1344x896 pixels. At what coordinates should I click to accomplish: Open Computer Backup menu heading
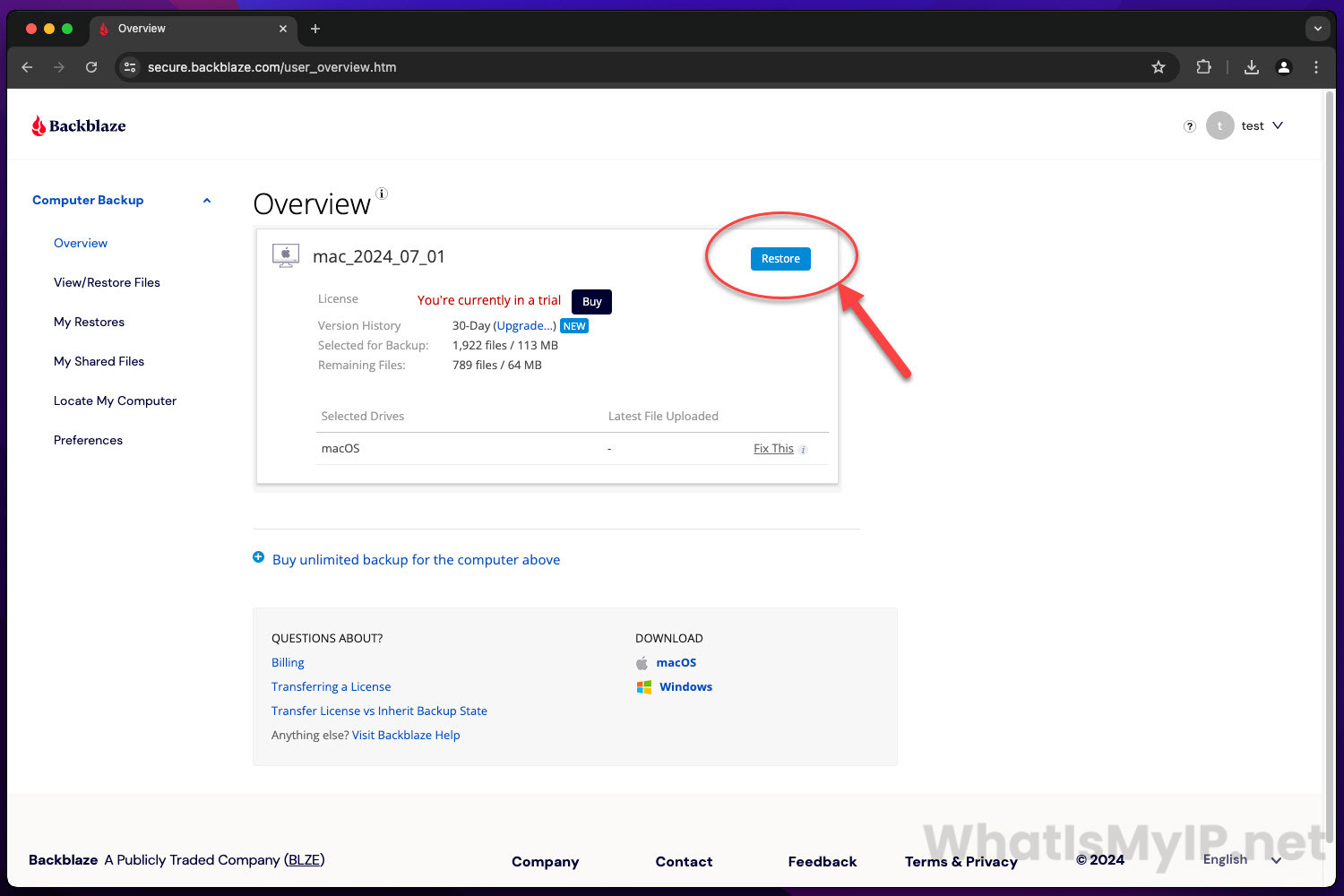[x=88, y=200]
